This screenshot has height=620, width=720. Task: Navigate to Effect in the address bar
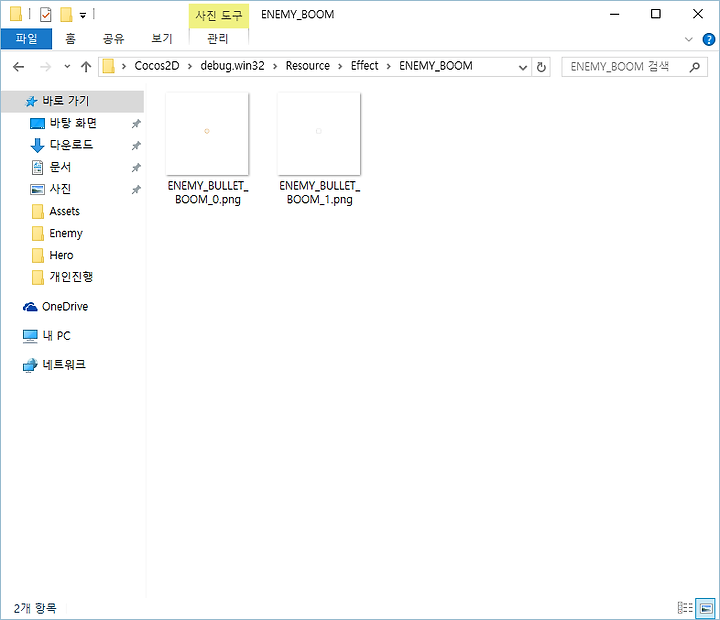point(365,66)
